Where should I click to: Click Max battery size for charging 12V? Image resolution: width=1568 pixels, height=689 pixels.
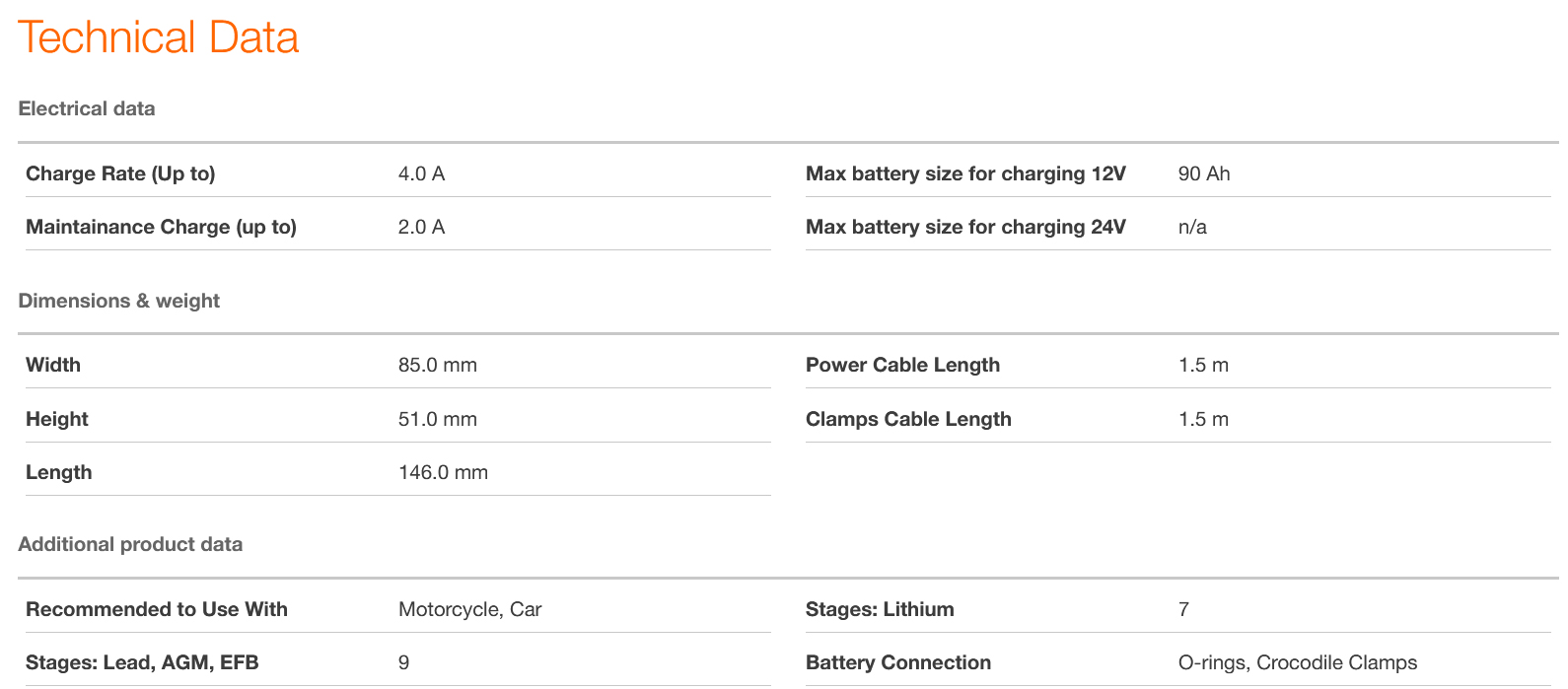click(x=965, y=173)
